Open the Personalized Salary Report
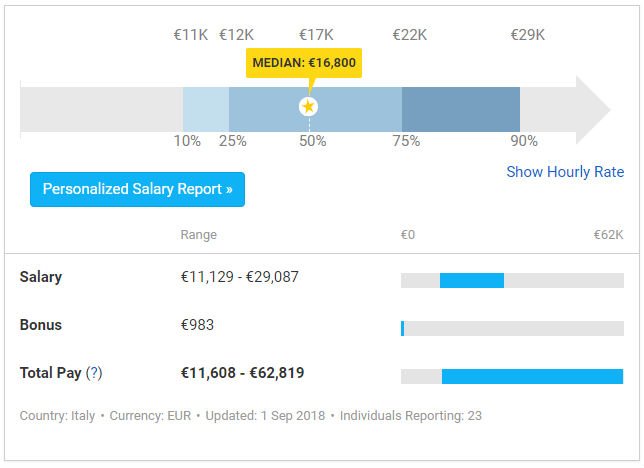644x468 pixels. (137, 189)
